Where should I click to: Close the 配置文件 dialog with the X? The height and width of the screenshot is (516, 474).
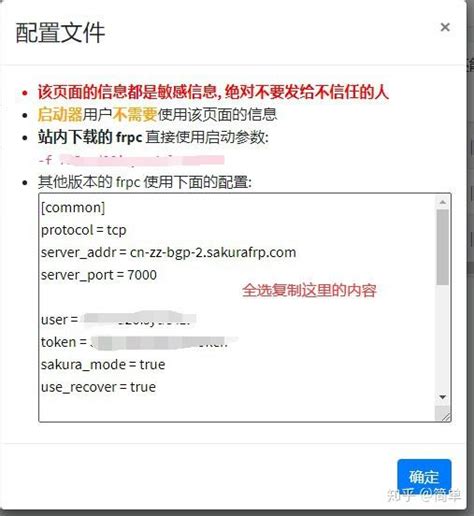pyautogui.click(x=445, y=27)
